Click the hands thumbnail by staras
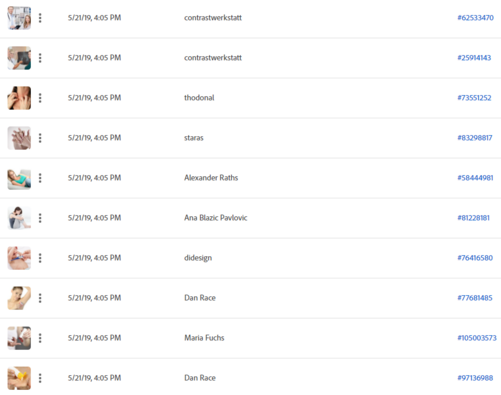Image resolution: width=501 pixels, height=395 pixels. (x=19, y=138)
